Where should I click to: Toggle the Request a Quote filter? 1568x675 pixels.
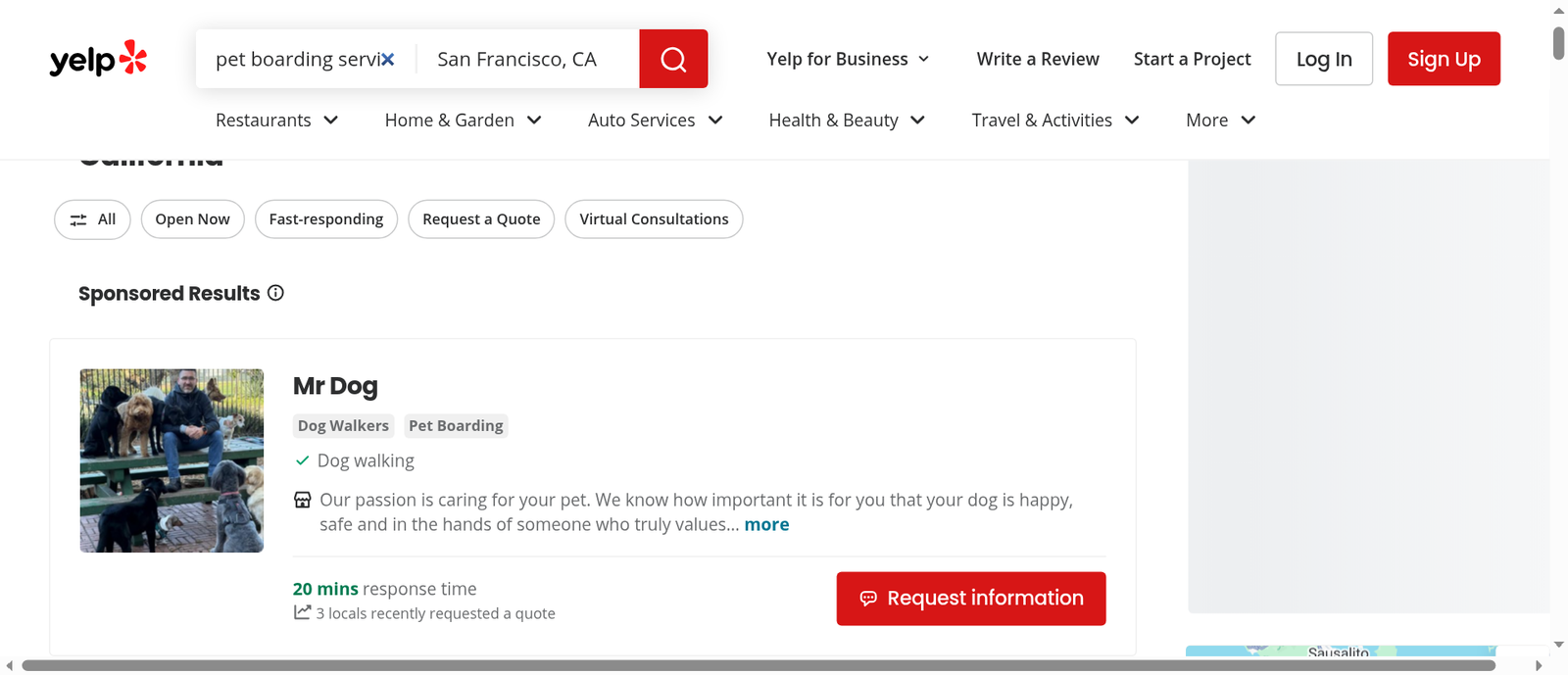click(481, 219)
